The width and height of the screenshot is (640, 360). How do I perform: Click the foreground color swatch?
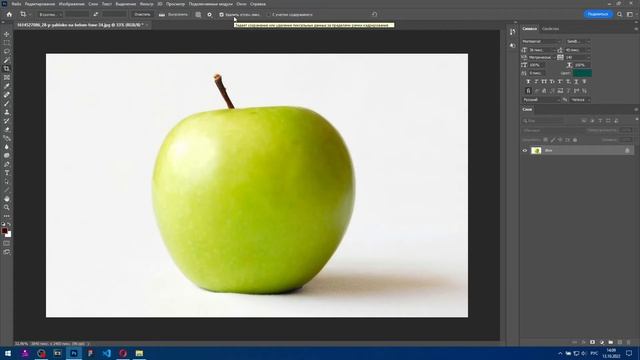pos(4,231)
